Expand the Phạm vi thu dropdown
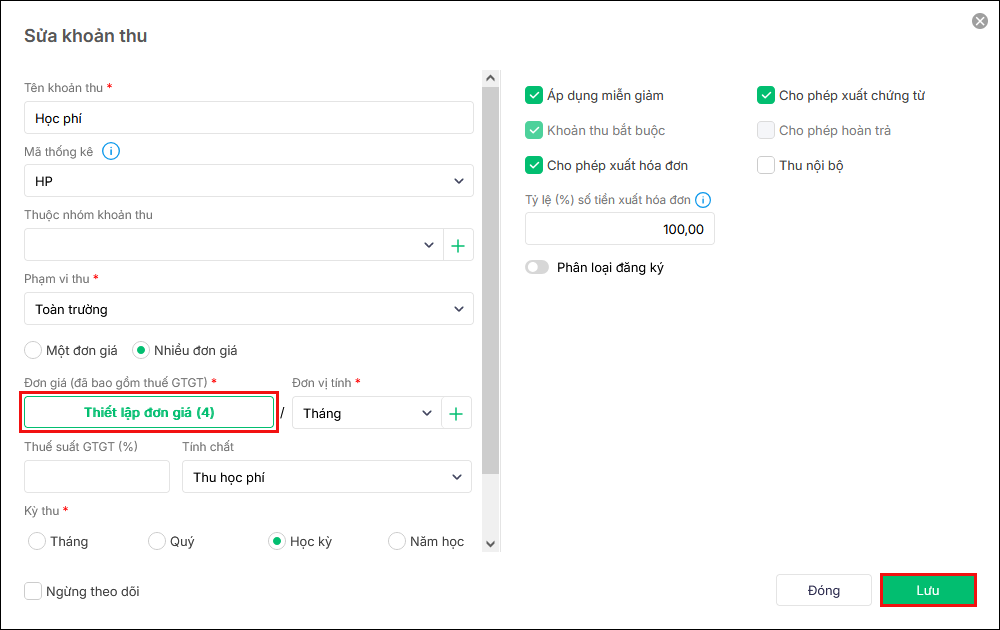The image size is (1000, 630). (248, 309)
